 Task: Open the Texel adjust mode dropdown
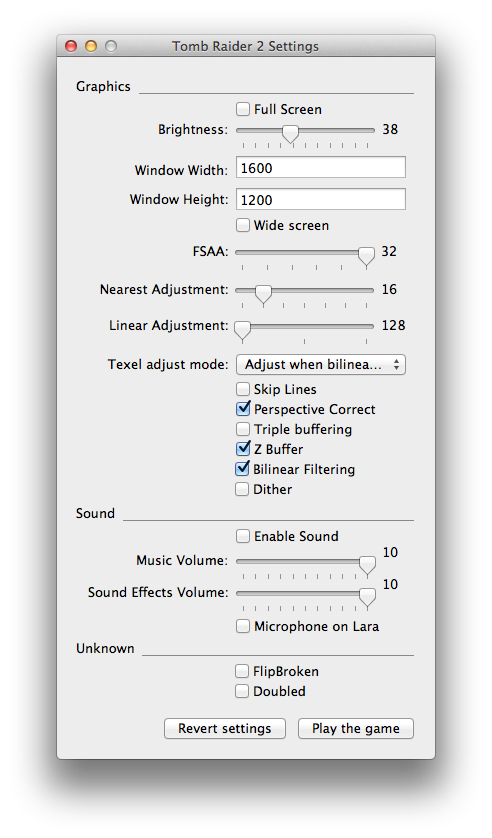point(321,365)
